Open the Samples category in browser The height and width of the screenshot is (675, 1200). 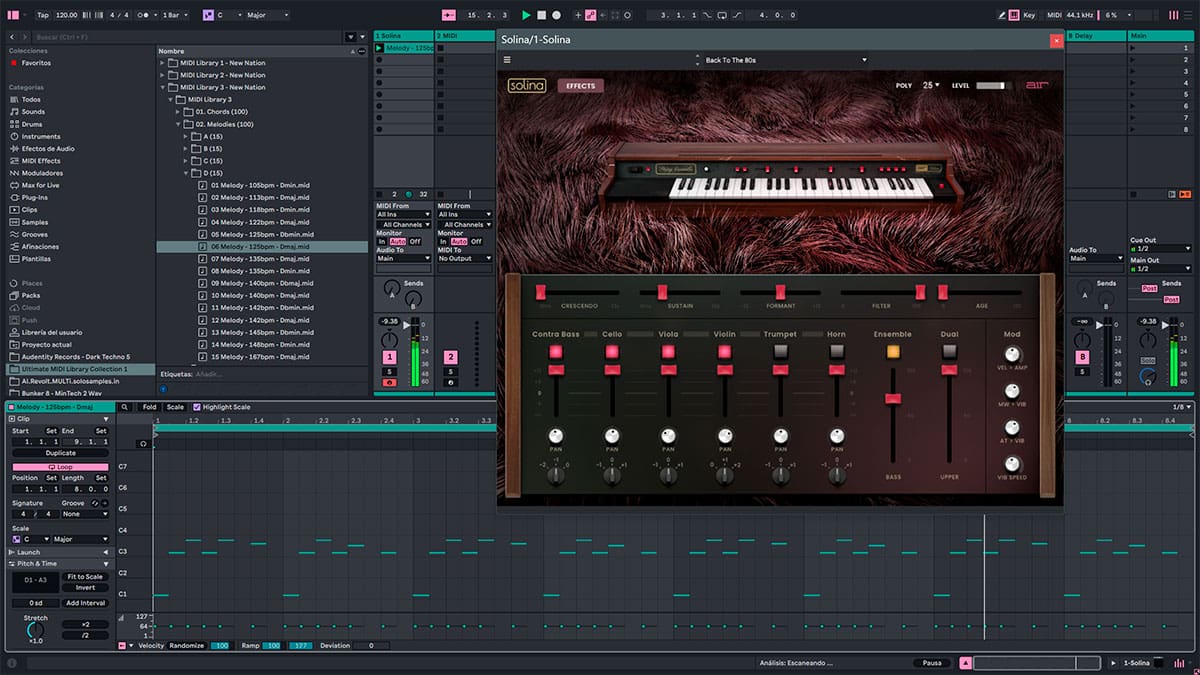[34, 222]
